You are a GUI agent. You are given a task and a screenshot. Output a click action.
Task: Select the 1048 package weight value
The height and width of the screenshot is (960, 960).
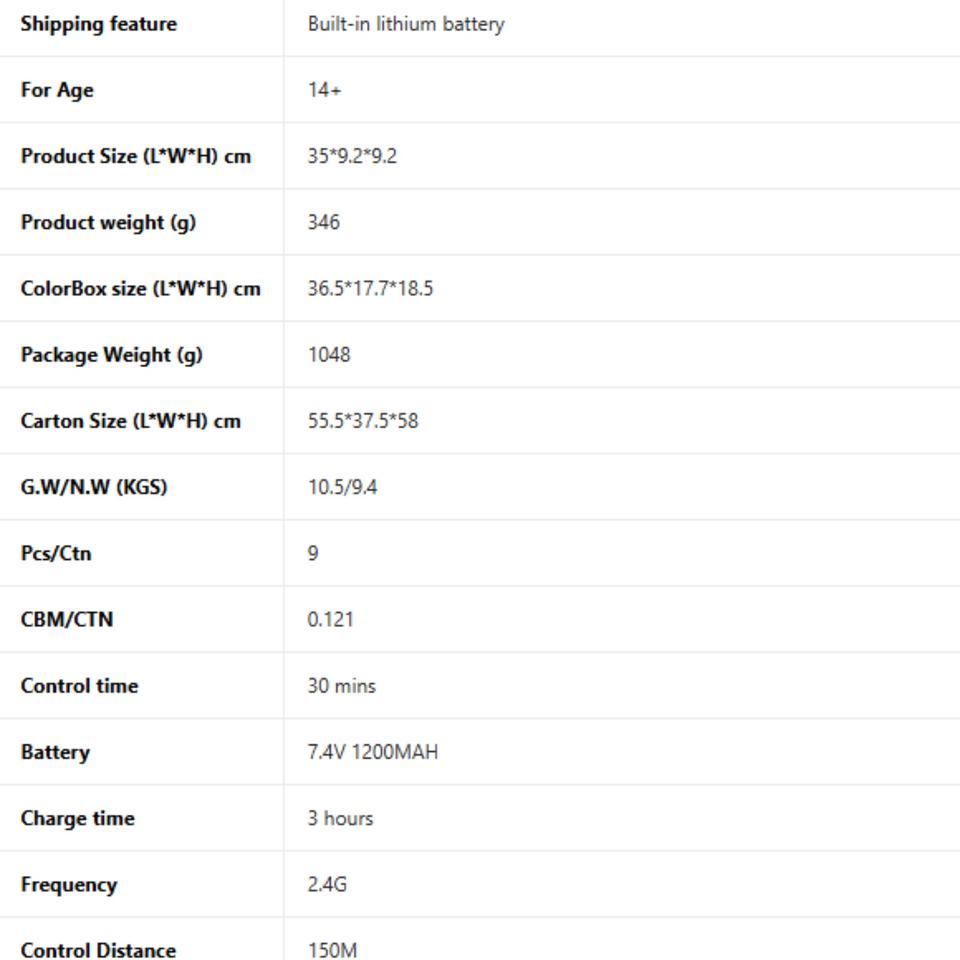click(329, 355)
